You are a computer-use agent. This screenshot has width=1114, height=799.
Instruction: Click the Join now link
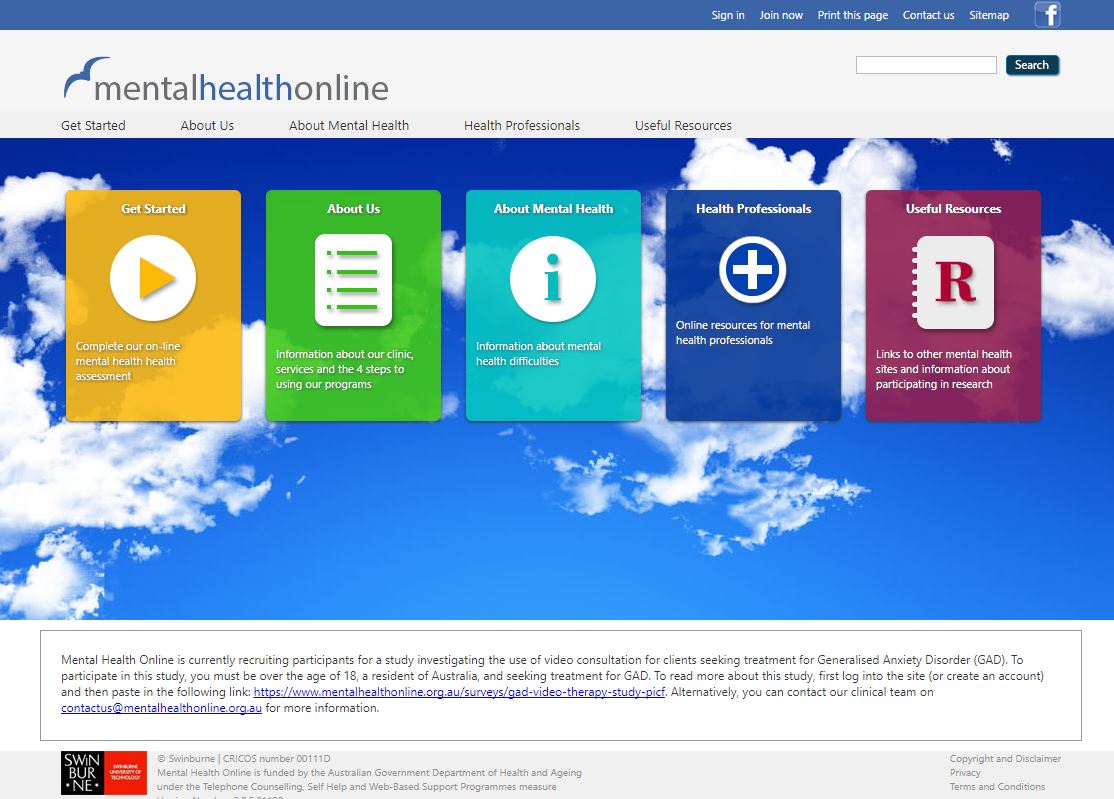point(781,15)
